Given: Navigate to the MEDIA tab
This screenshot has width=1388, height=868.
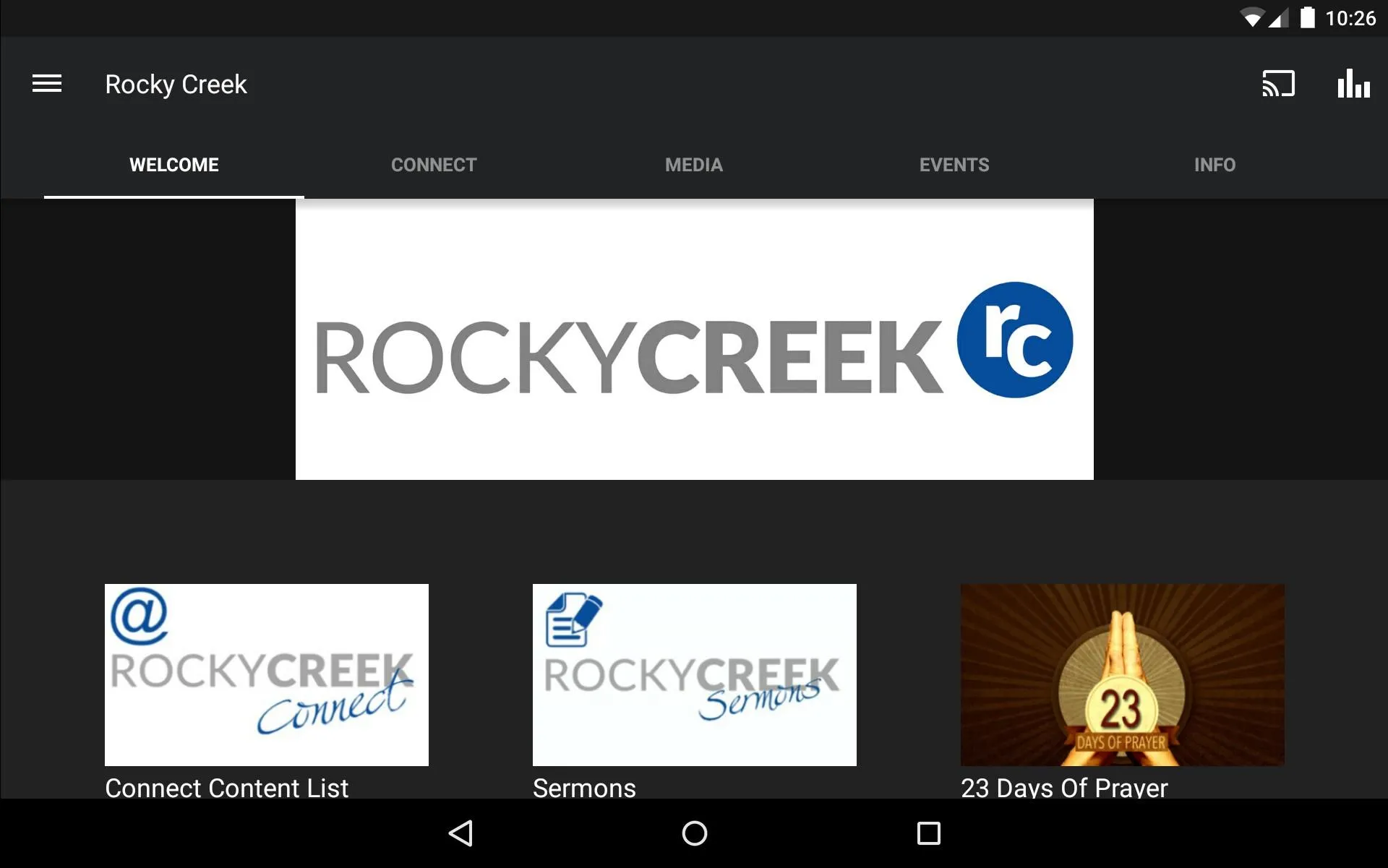Looking at the screenshot, I should [694, 165].
